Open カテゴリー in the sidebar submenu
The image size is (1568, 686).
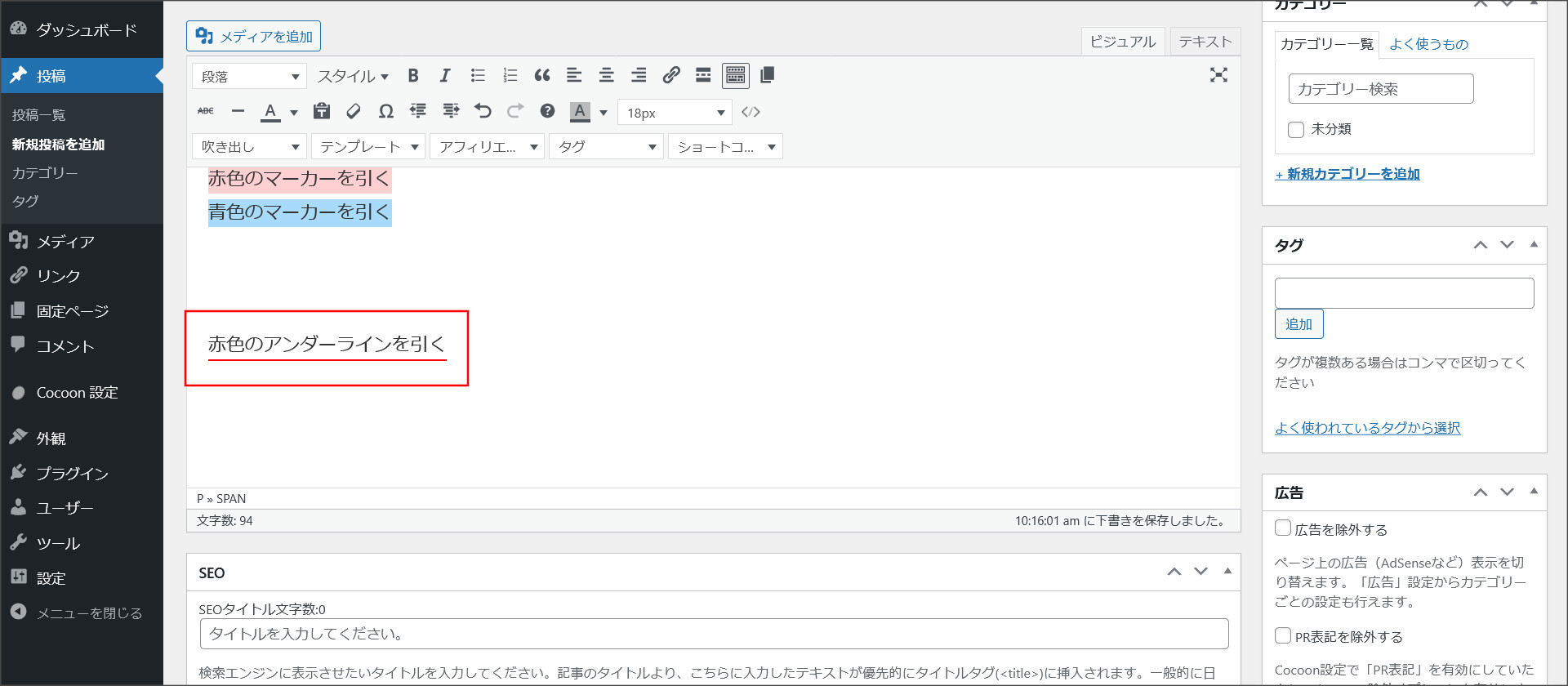[x=45, y=173]
